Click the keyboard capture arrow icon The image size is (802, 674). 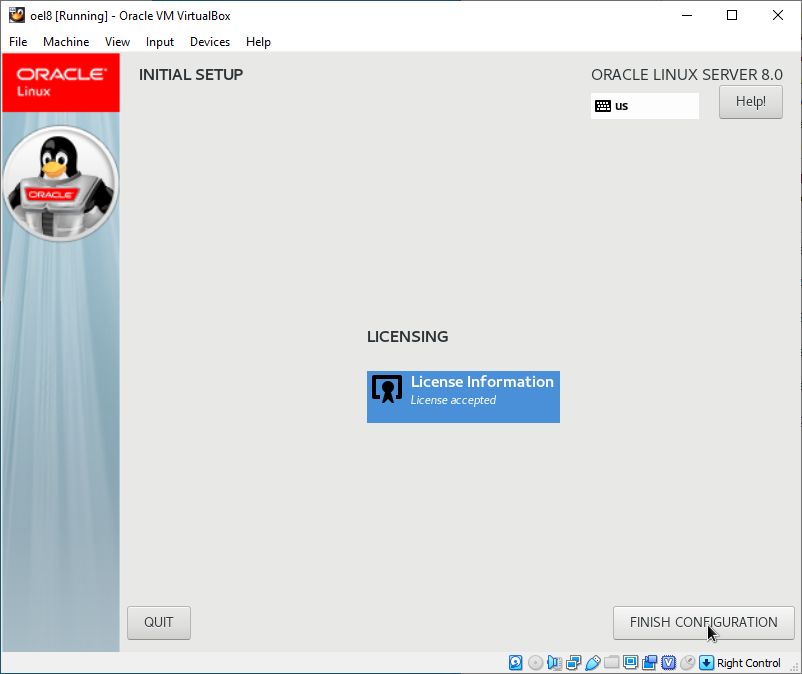706,663
